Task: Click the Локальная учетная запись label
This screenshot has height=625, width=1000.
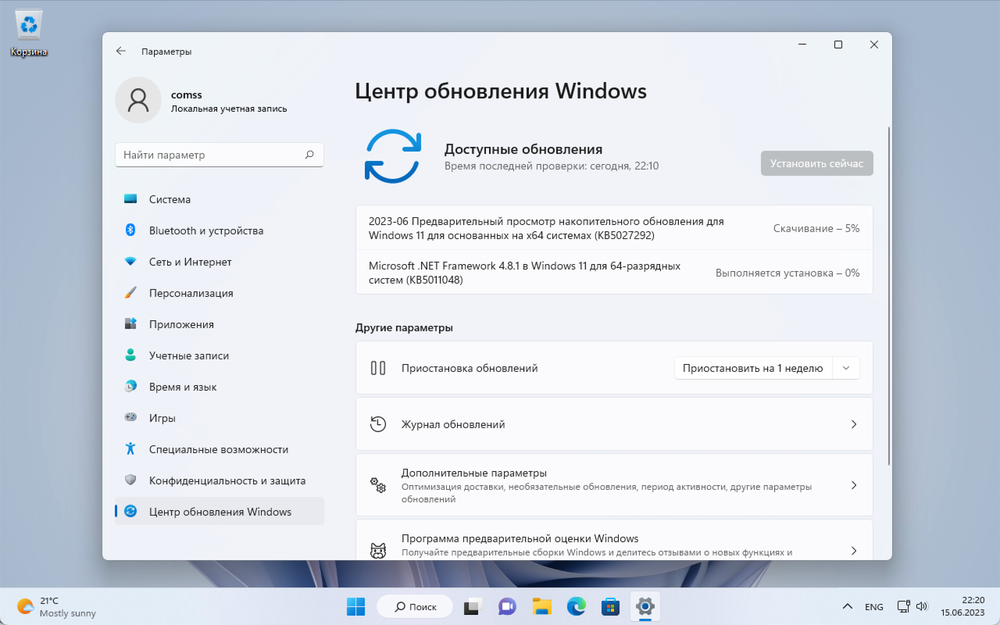Action: pos(229,109)
